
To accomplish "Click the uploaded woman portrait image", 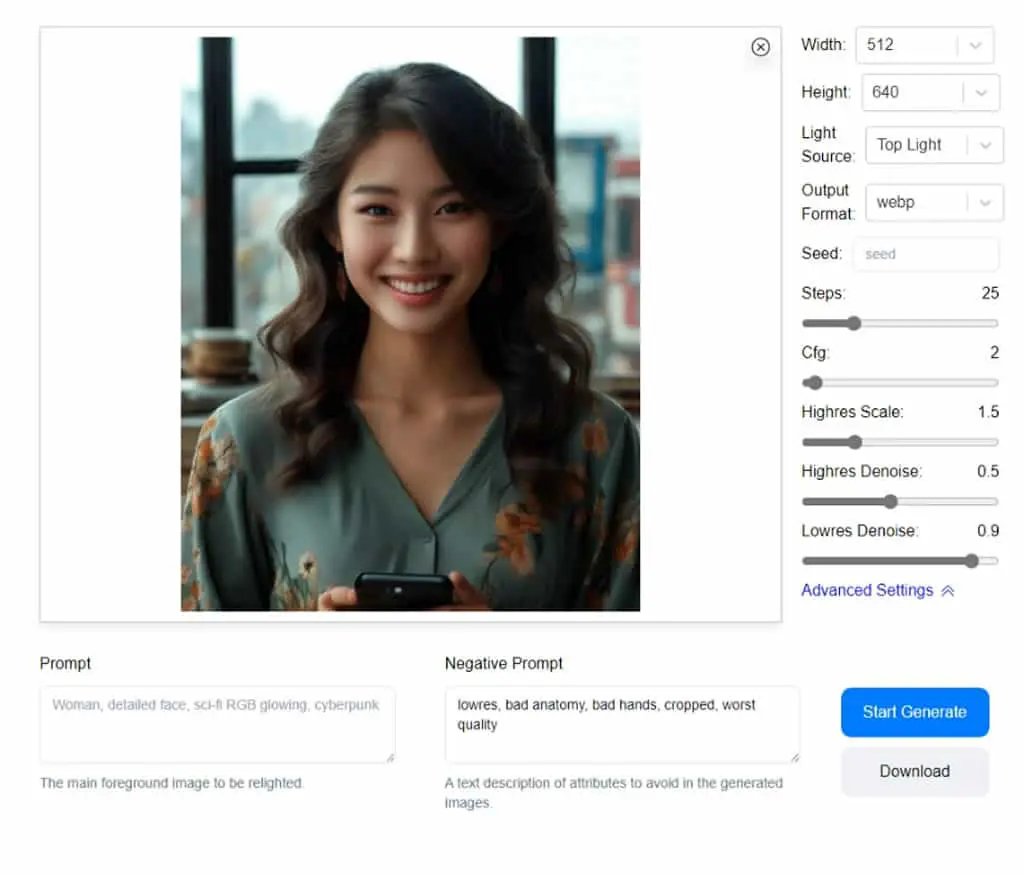I will point(410,324).
